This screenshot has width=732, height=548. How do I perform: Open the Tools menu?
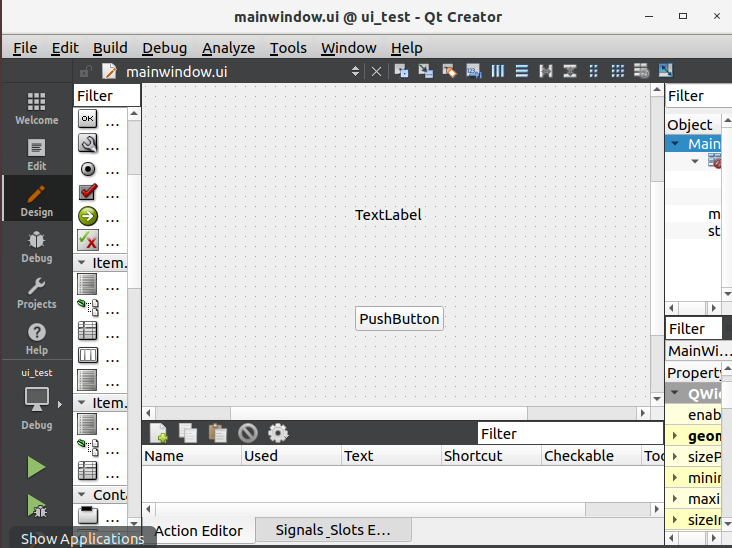click(x=288, y=48)
